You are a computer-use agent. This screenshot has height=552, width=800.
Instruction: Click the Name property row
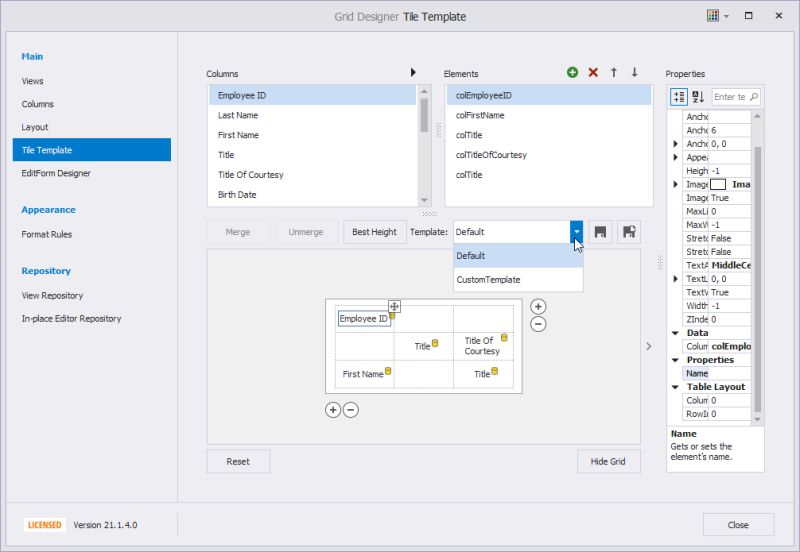[x=717, y=373]
